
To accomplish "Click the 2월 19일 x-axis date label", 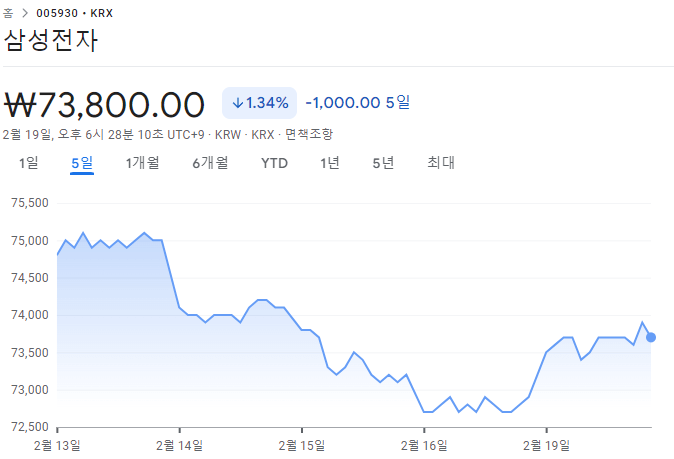I will click(x=546, y=445).
